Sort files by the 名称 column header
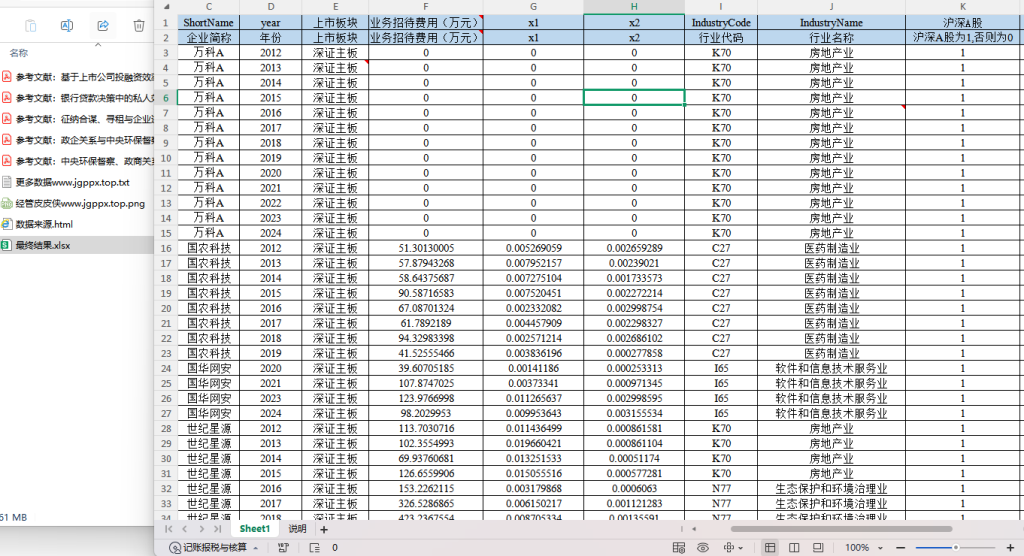Screen dimensions: 1024x556 (x=19, y=53)
